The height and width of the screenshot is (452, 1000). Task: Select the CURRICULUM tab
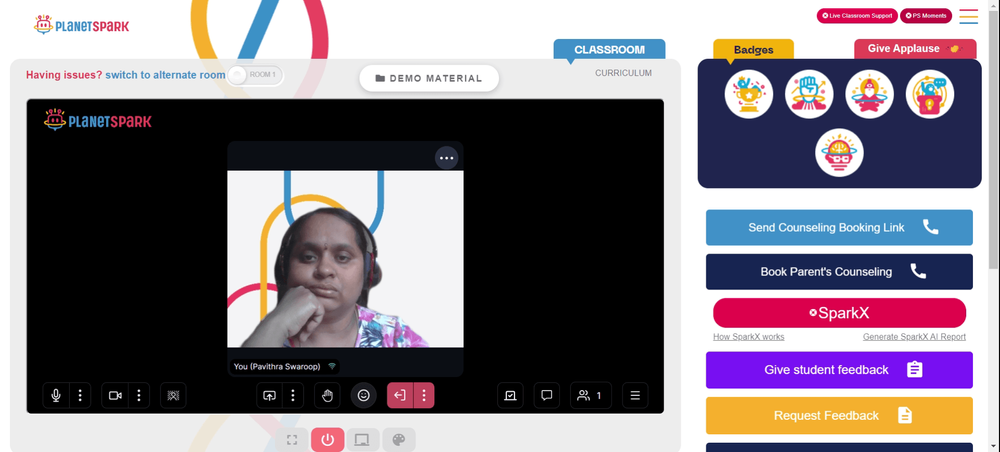[x=623, y=73]
